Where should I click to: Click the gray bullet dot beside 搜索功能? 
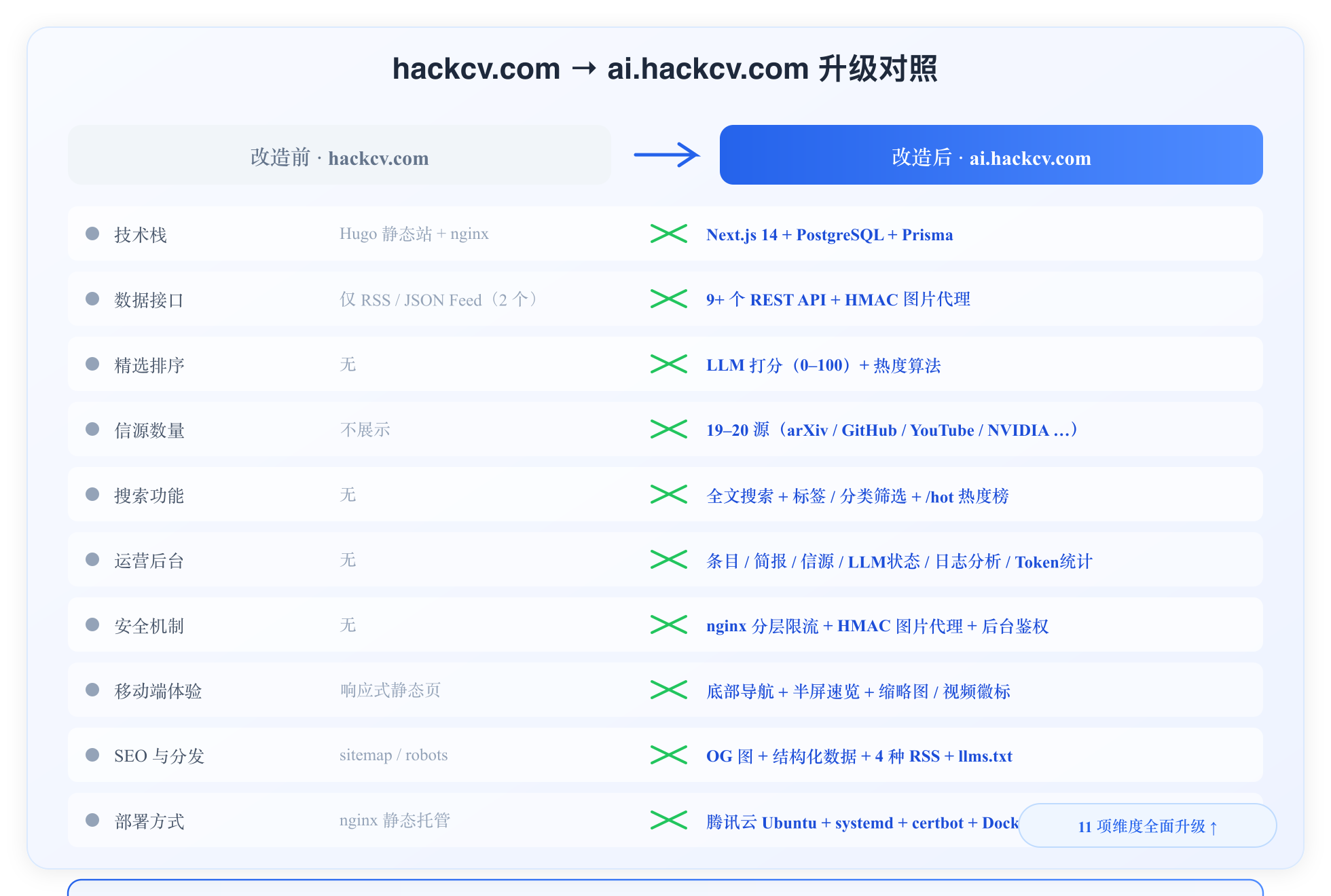pyautogui.click(x=92, y=494)
